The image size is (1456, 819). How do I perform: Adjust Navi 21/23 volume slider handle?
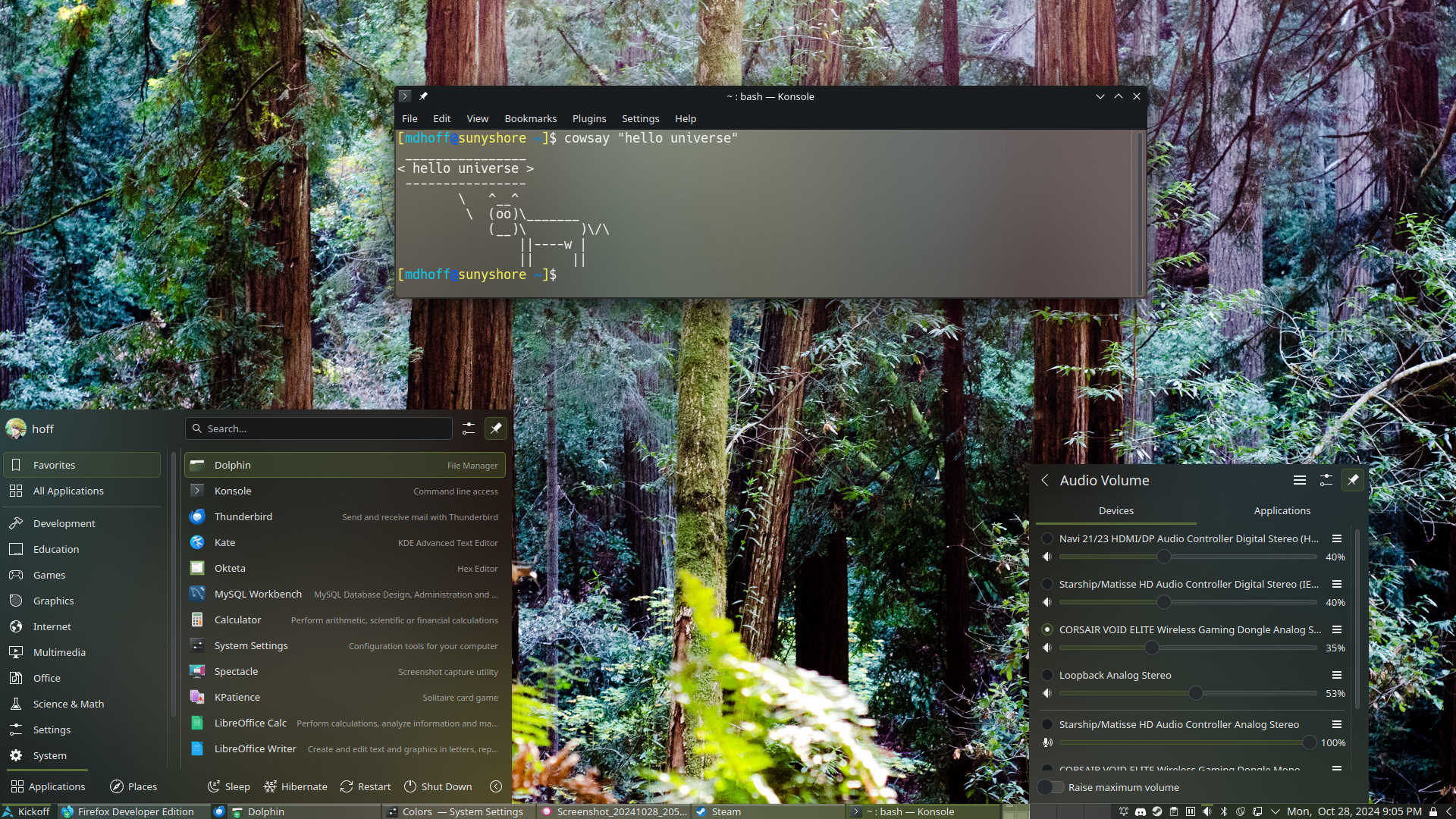[1164, 557]
